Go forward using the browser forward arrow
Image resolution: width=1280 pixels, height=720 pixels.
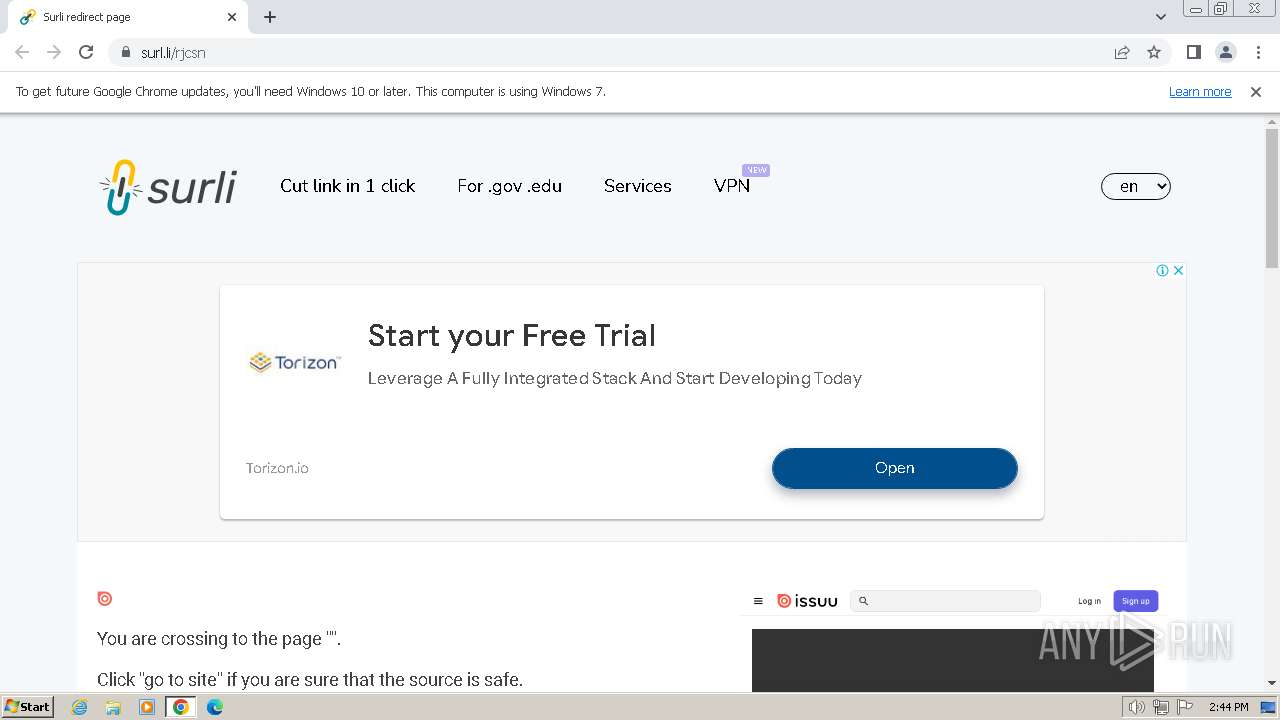[x=54, y=53]
